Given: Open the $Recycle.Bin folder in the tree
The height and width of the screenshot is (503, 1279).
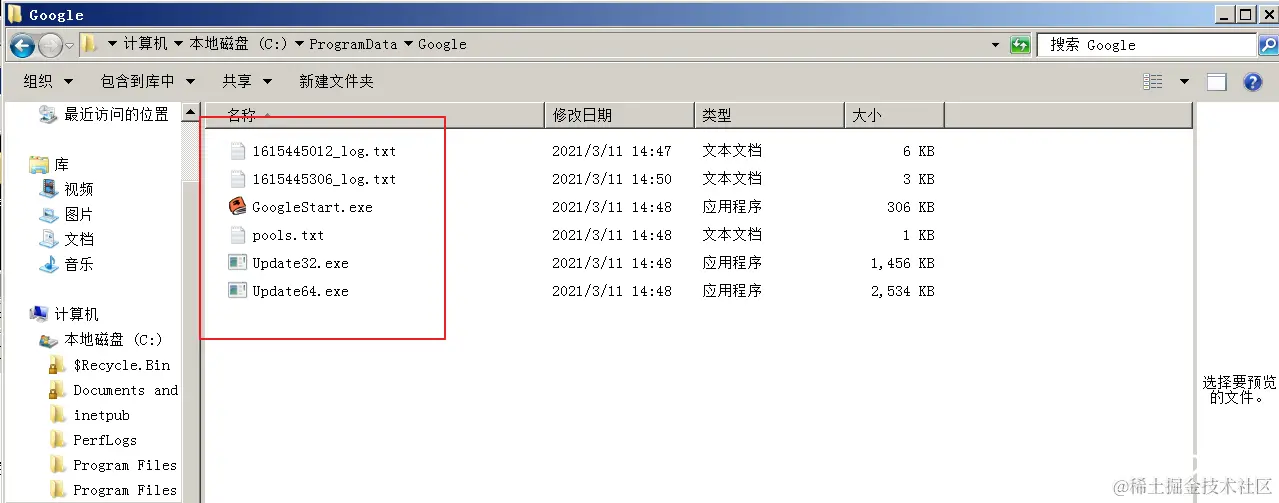Looking at the screenshot, I should pos(122,365).
